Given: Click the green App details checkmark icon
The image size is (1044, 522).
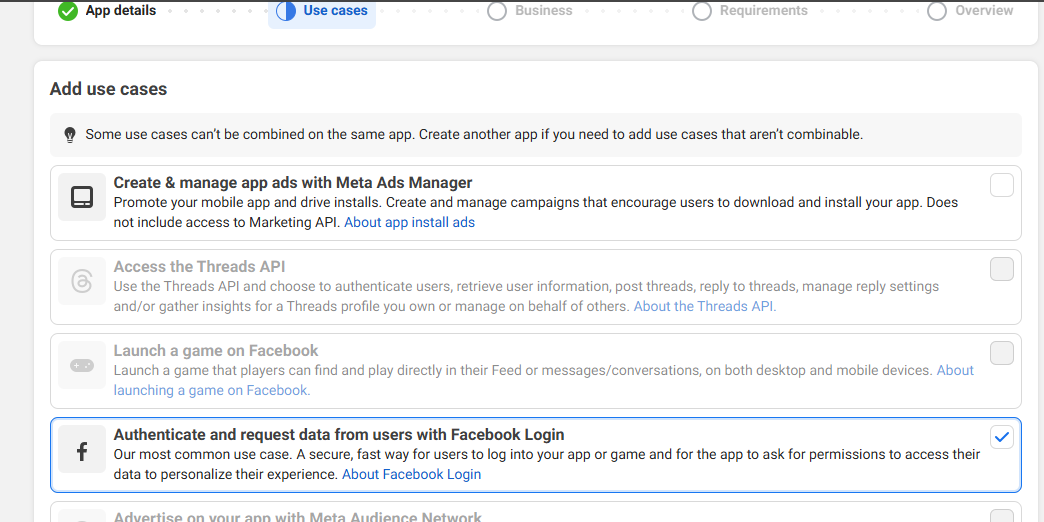Looking at the screenshot, I should coord(68,11).
